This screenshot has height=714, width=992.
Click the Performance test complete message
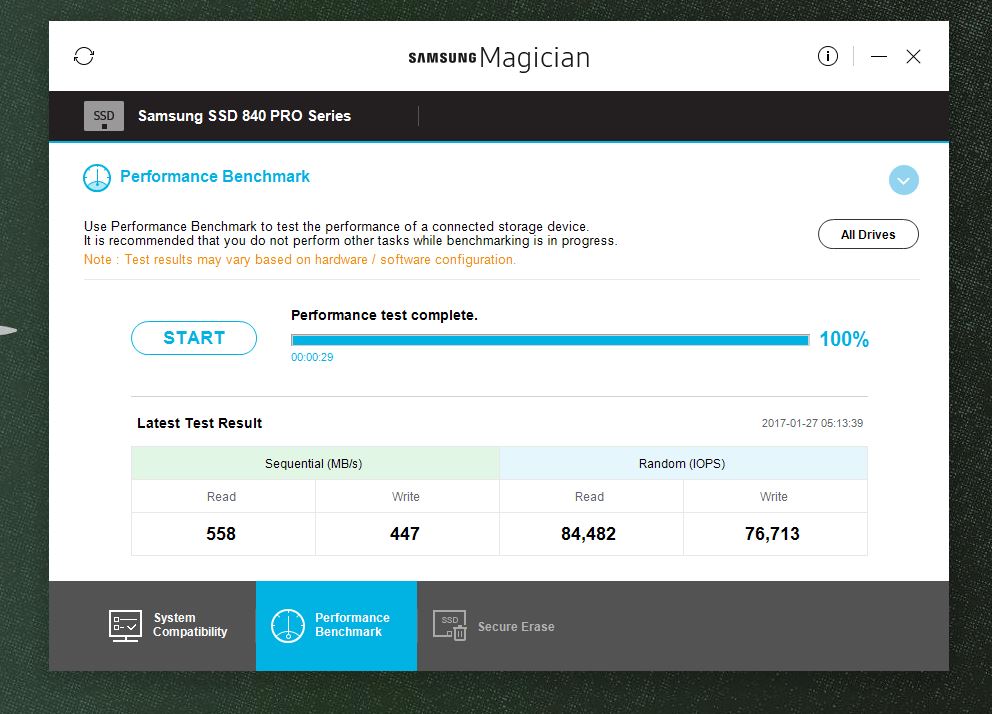(x=384, y=315)
